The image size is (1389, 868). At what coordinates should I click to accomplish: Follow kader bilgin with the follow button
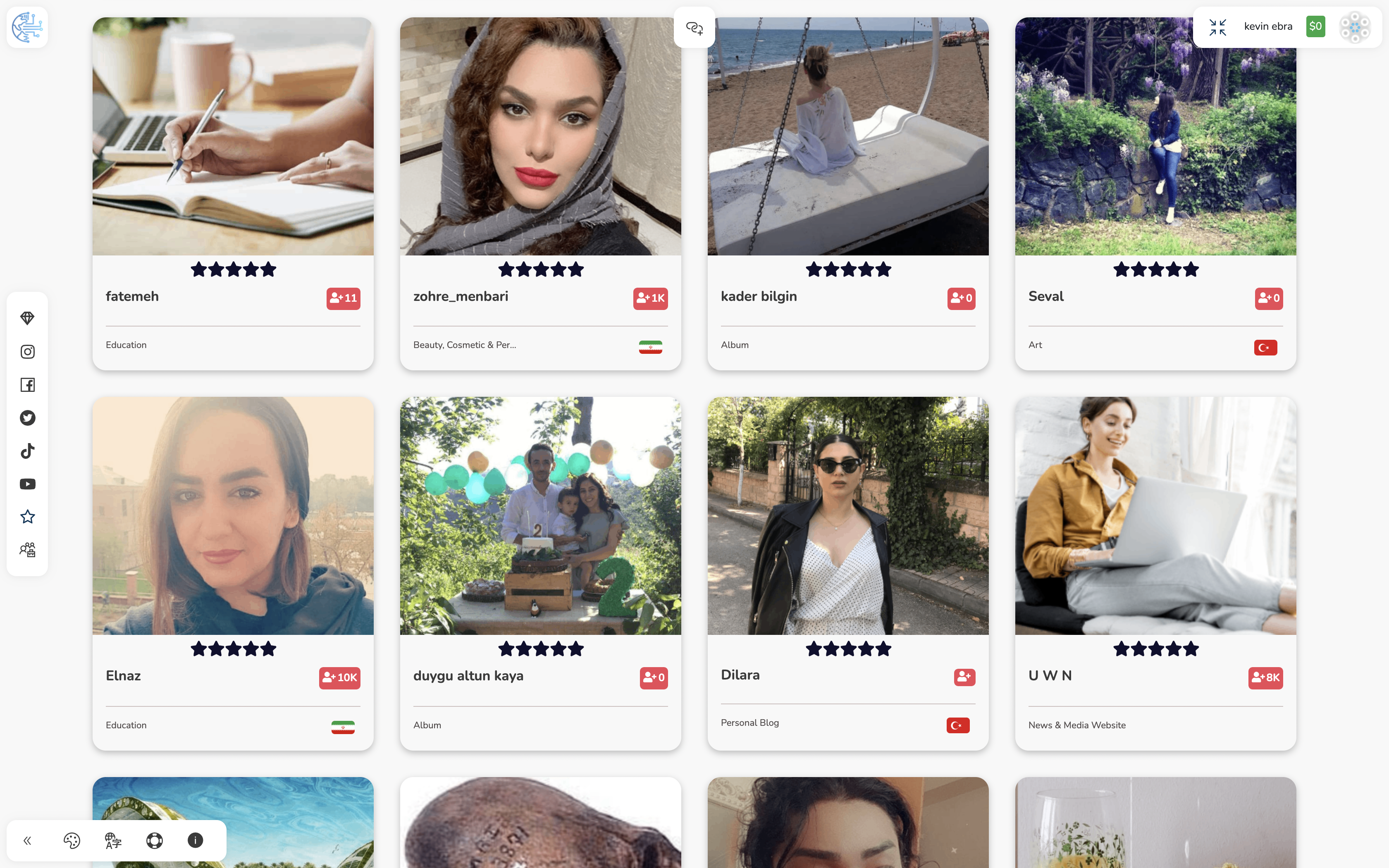962,298
